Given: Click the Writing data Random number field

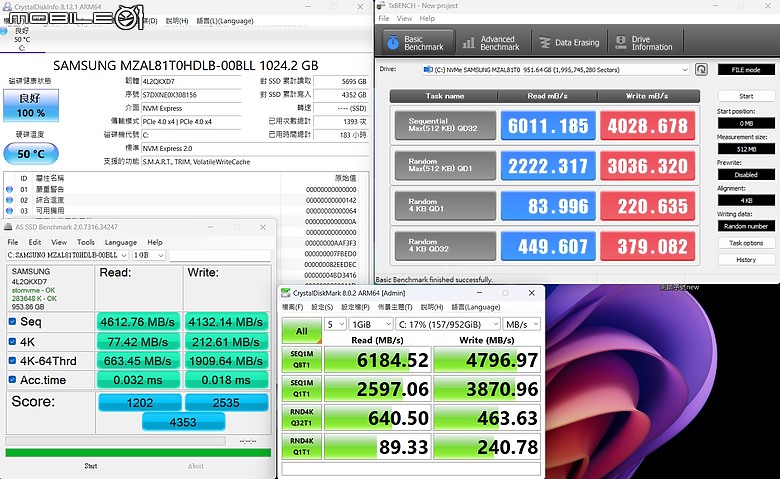Looking at the screenshot, I should pyautogui.click(x=746, y=226).
